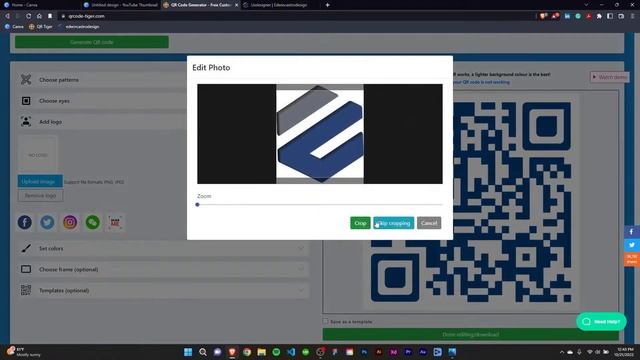Image resolution: width=640 pixels, height=360 pixels.
Task: Select the Instagram logo icon
Action: click(70, 222)
